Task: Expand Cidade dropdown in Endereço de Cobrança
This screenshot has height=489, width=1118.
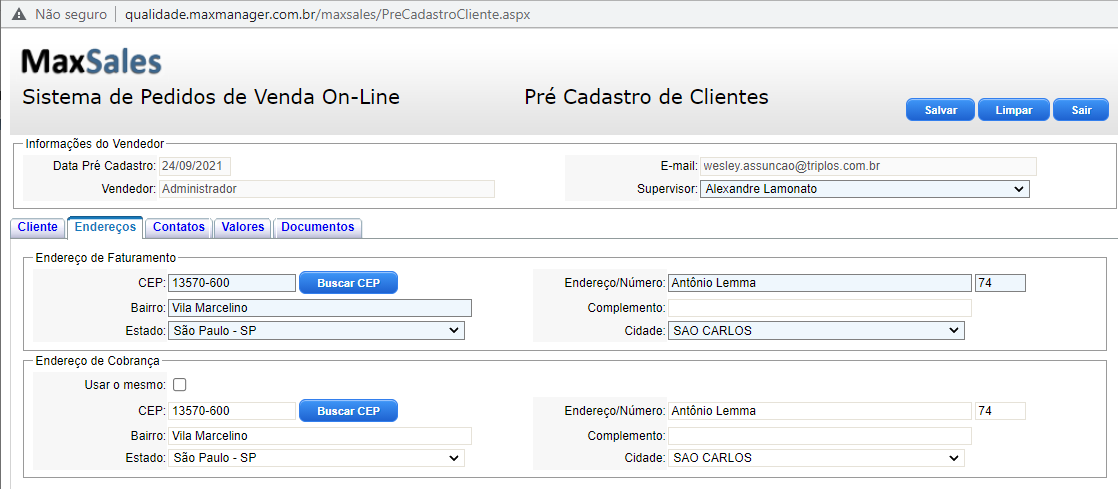Action: (816, 458)
